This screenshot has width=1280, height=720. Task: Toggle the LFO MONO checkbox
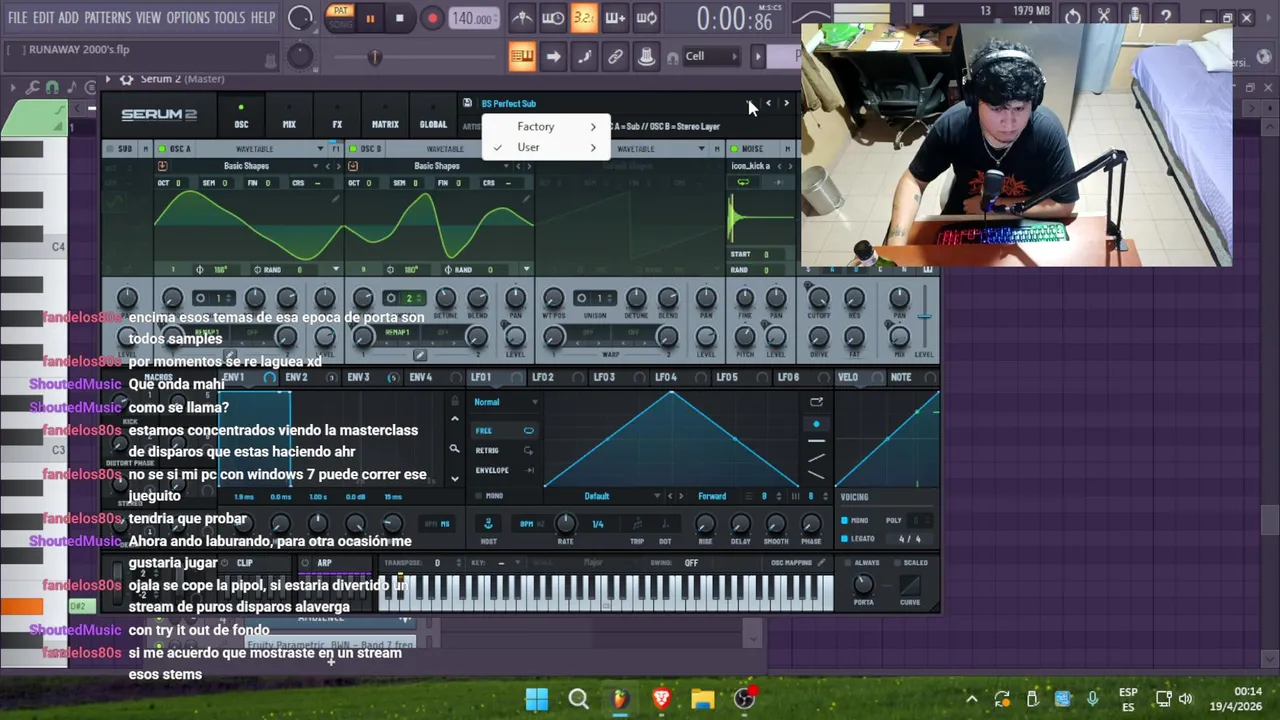[479, 496]
